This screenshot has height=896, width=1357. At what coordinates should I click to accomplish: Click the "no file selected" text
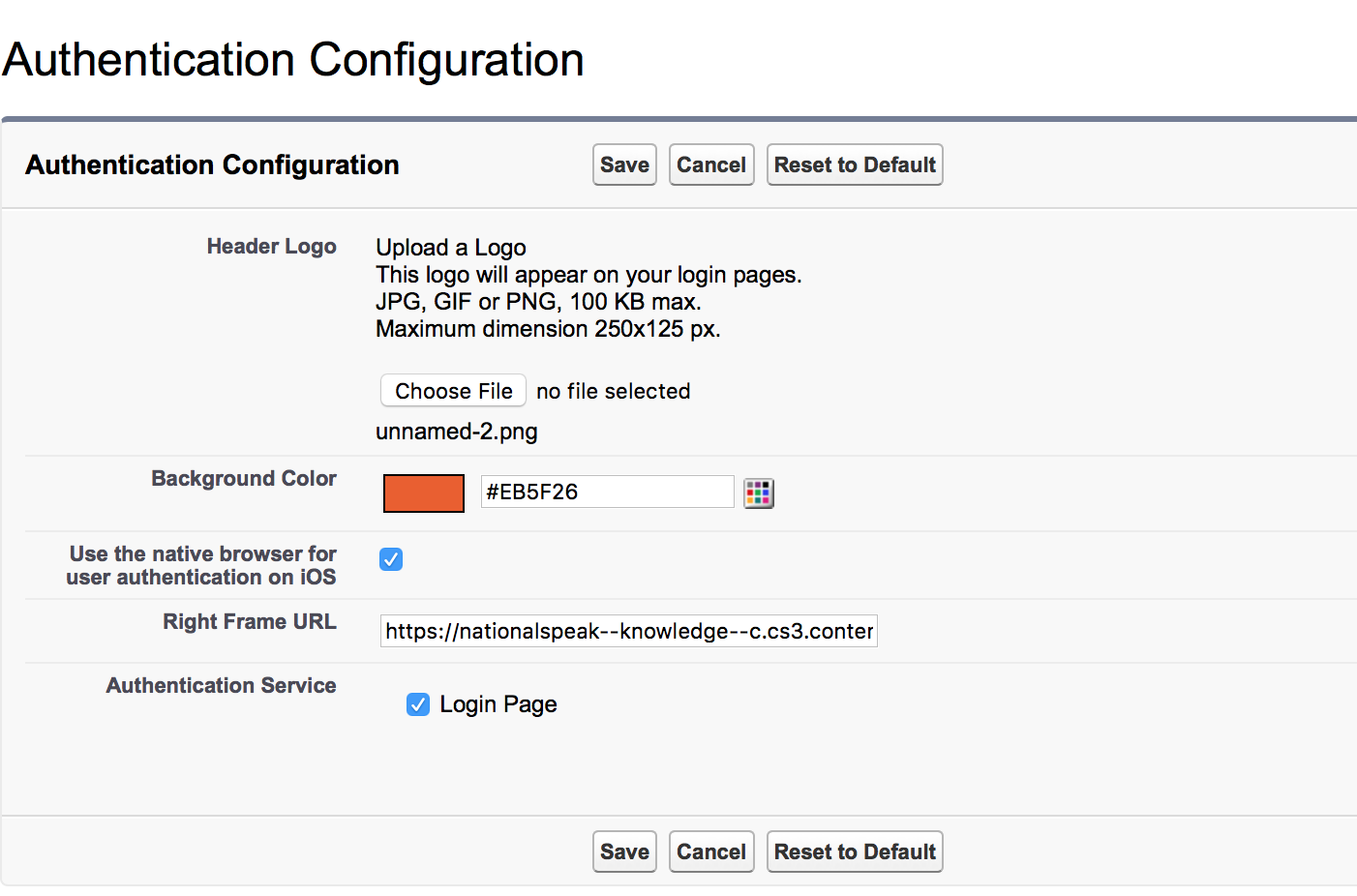click(x=614, y=391)
